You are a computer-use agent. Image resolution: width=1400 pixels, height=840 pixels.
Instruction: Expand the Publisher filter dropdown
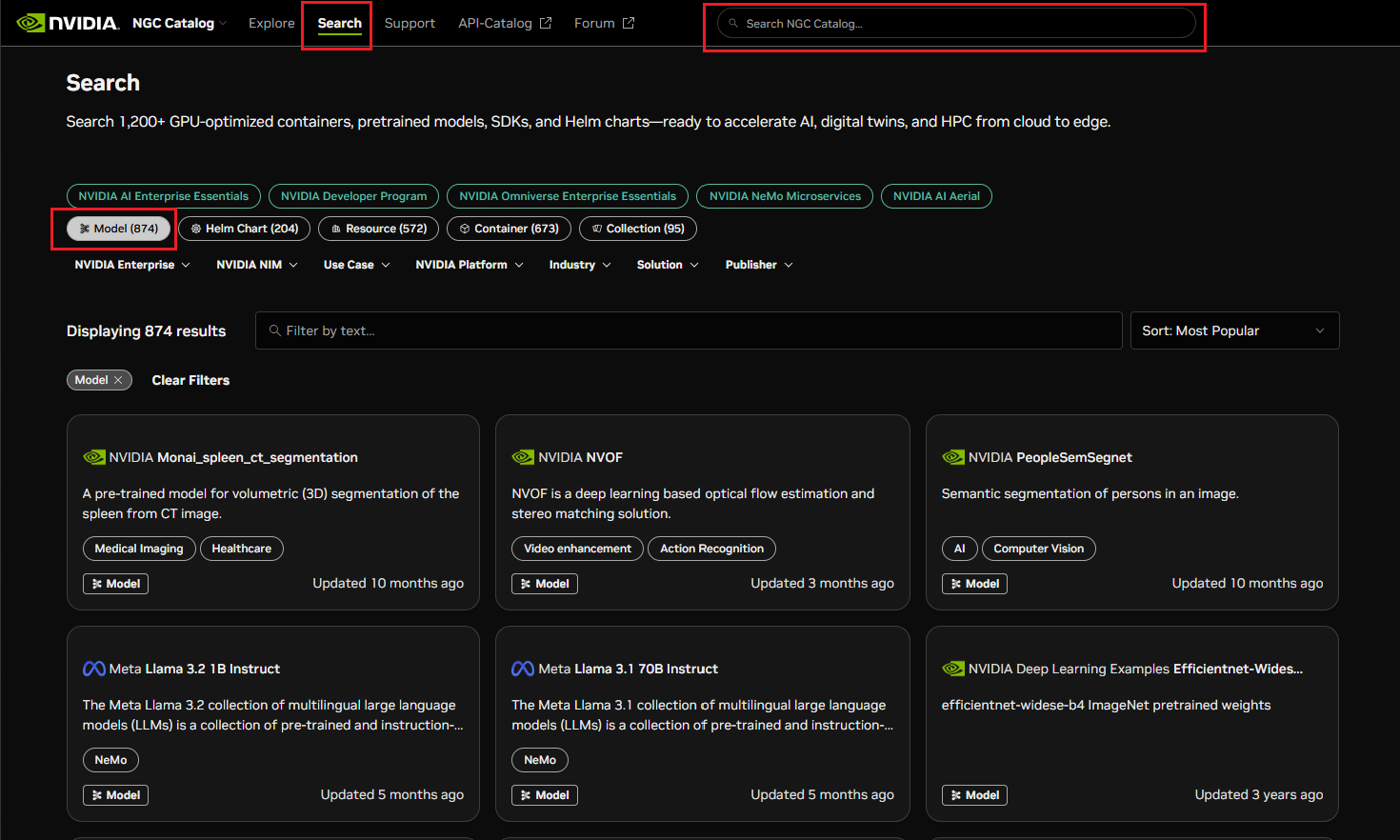[x=759, y=265]
